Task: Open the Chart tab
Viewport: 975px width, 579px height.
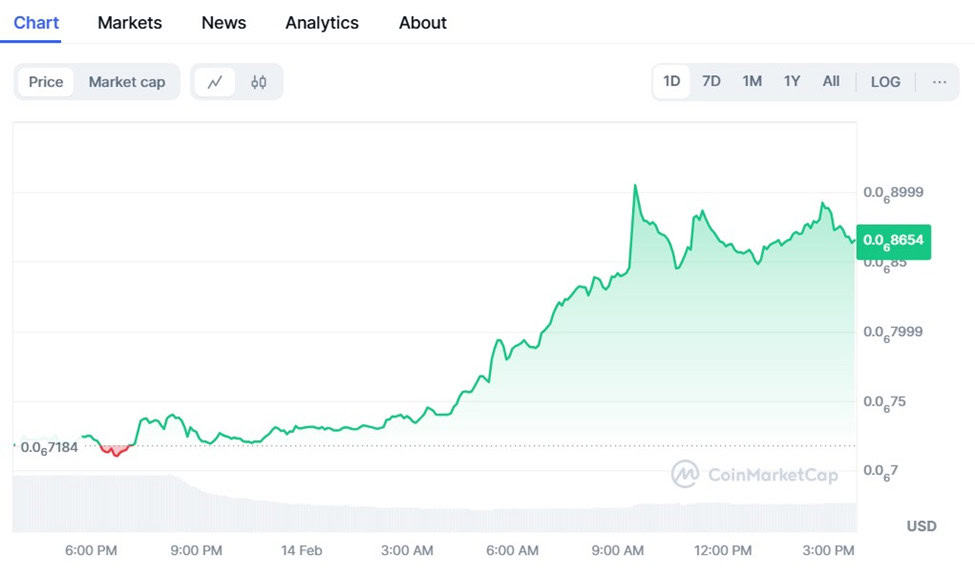Action: tap(36, 23)
